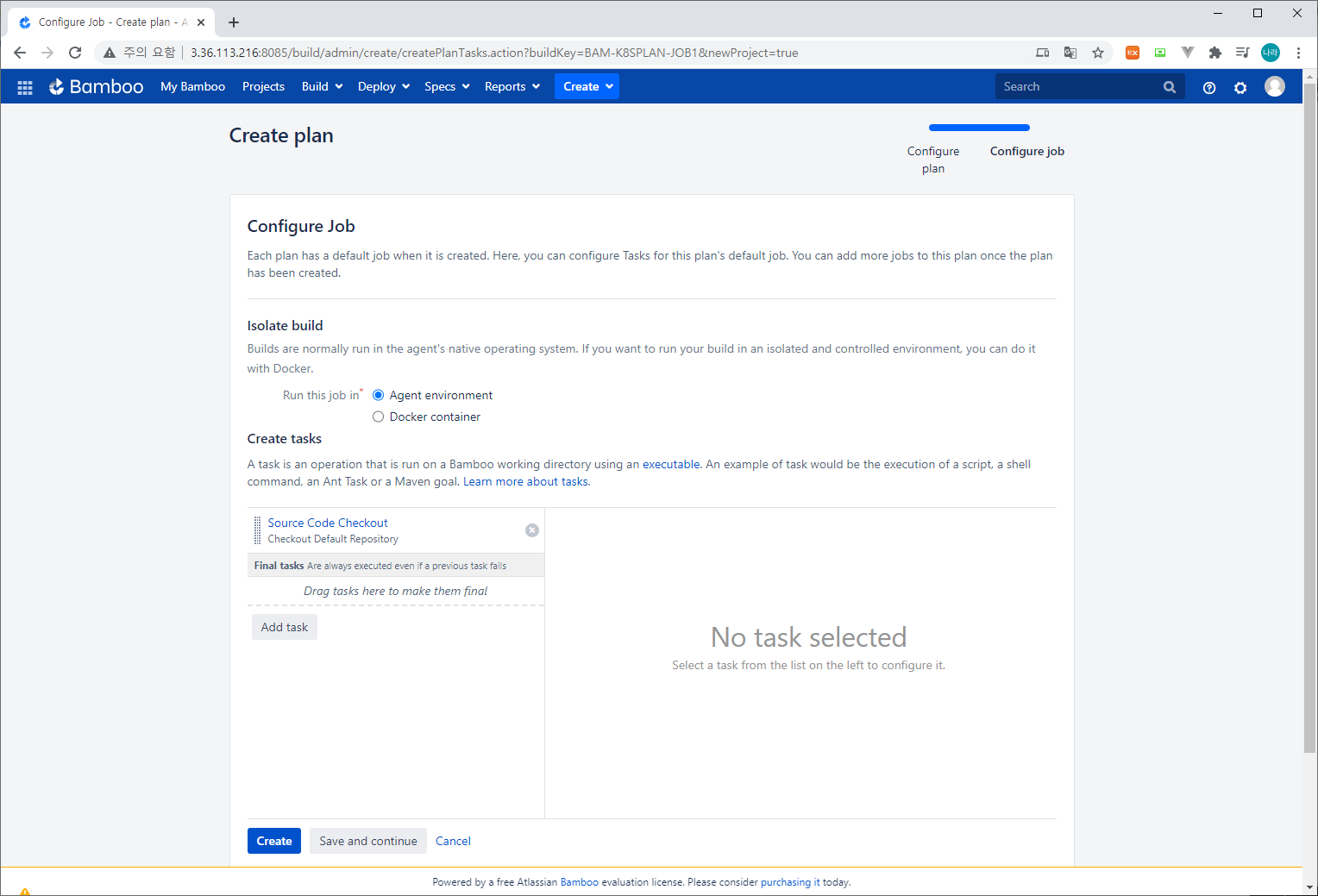Select Docker container radio button
1318x896 pixels.
click(x=378, y=417)
